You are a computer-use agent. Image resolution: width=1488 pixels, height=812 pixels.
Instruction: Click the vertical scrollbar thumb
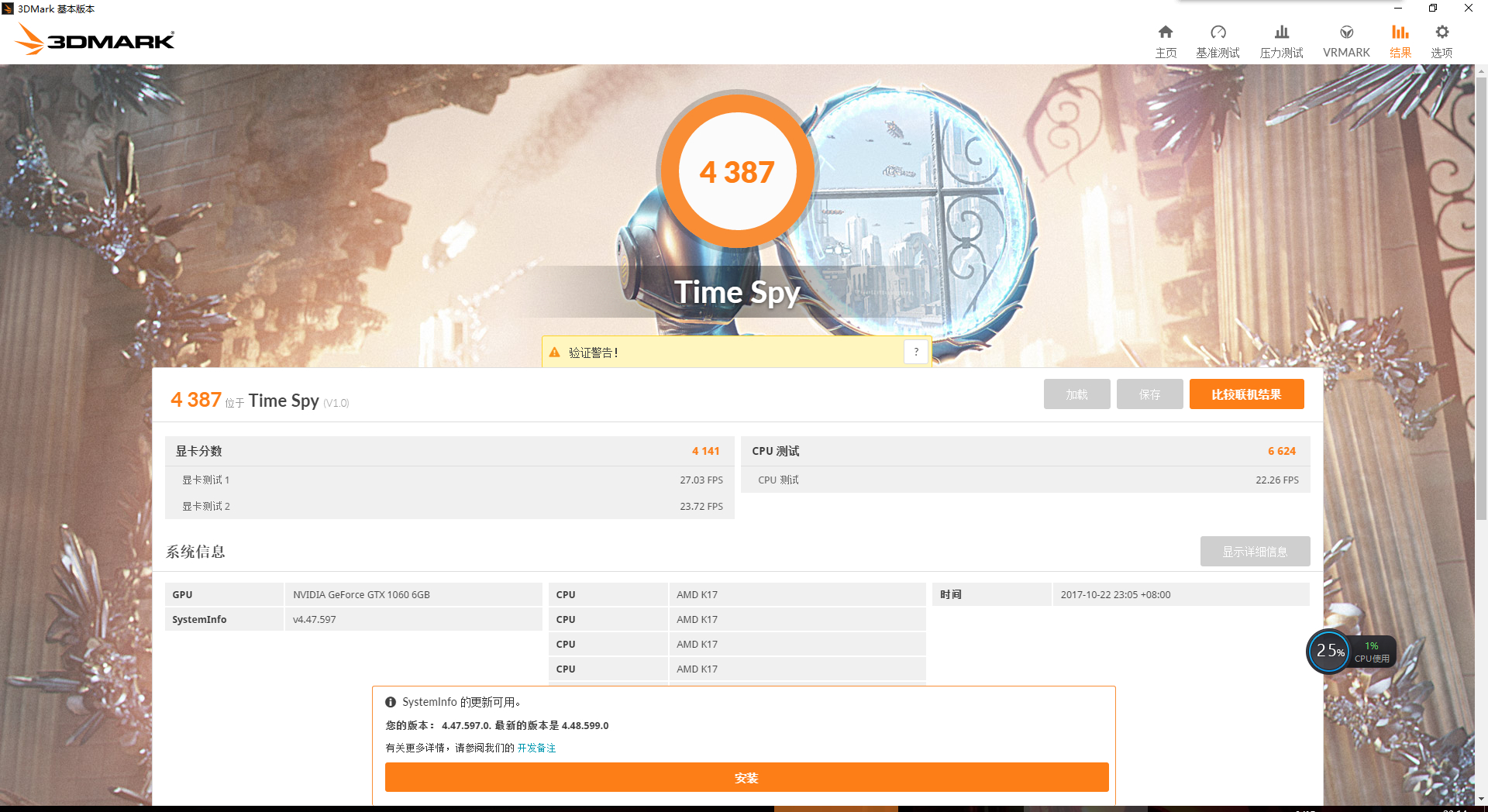coord(1481,298)
